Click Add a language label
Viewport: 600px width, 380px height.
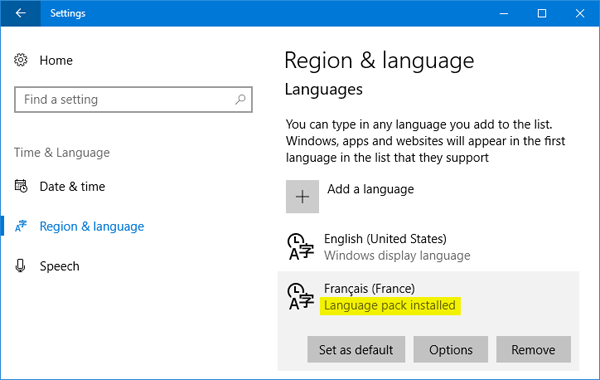pos(370,189)
